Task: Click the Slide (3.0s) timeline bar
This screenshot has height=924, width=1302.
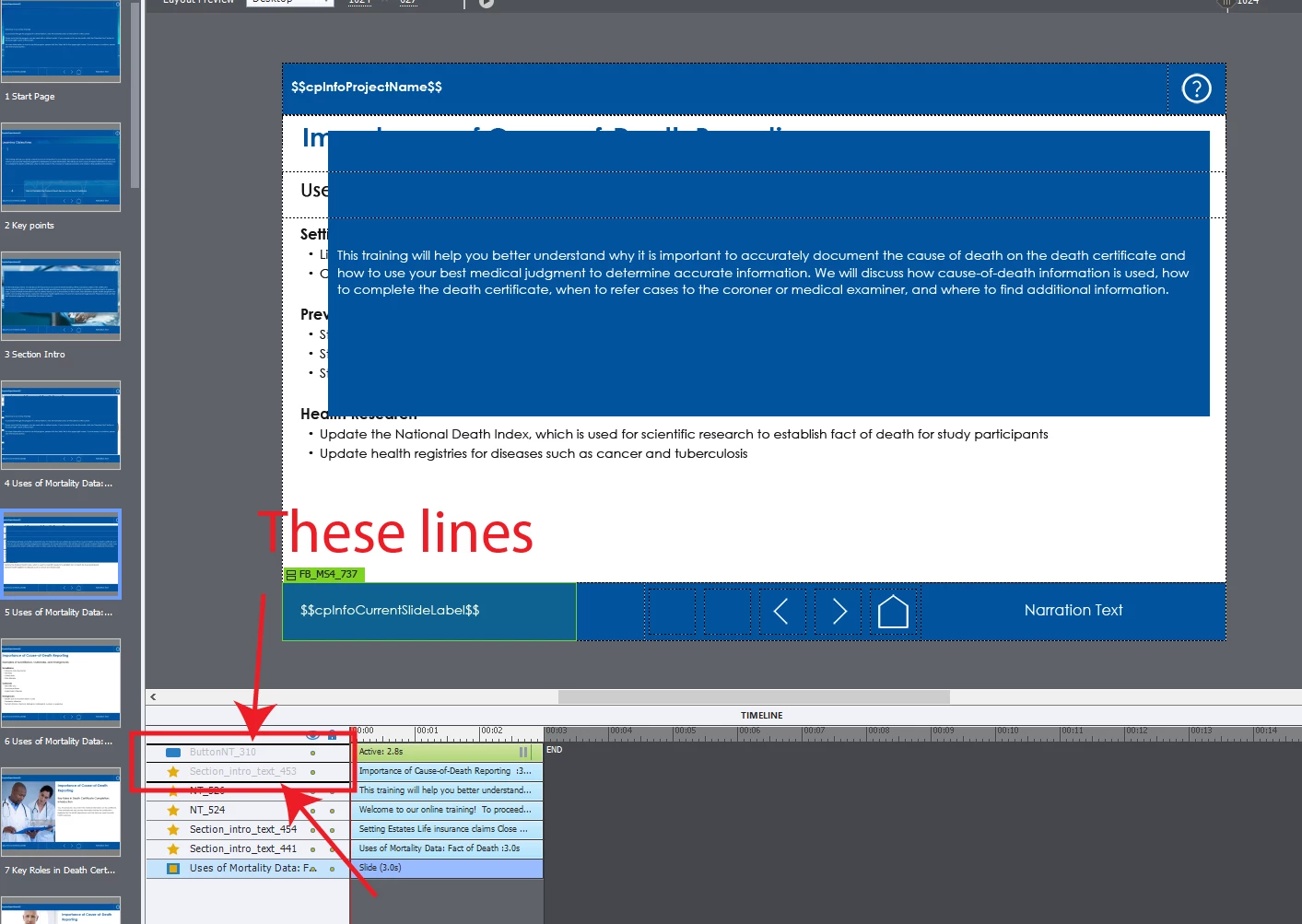Action: click(x=447, y=869)
